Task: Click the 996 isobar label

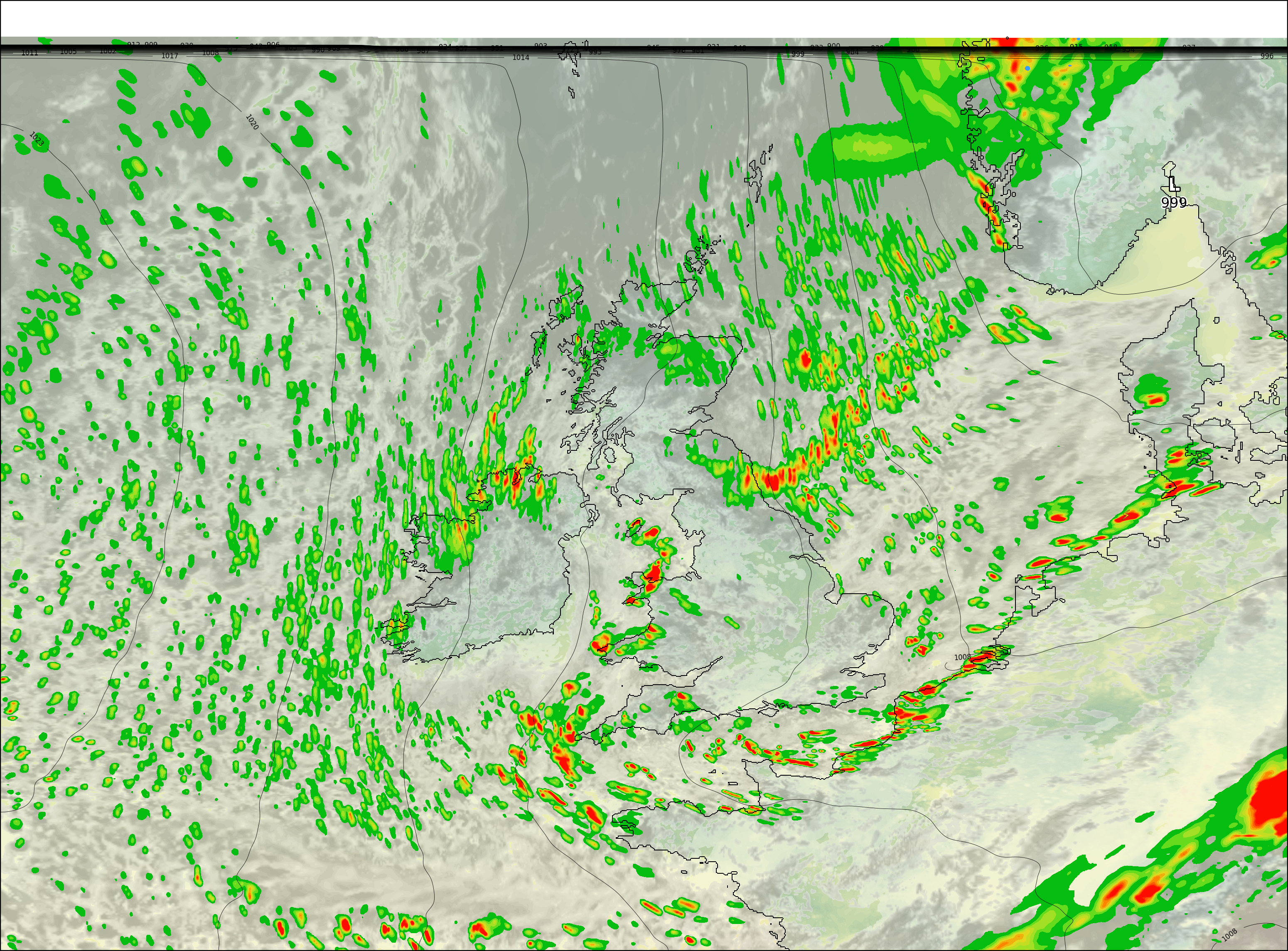Action: coord(1267,56)
